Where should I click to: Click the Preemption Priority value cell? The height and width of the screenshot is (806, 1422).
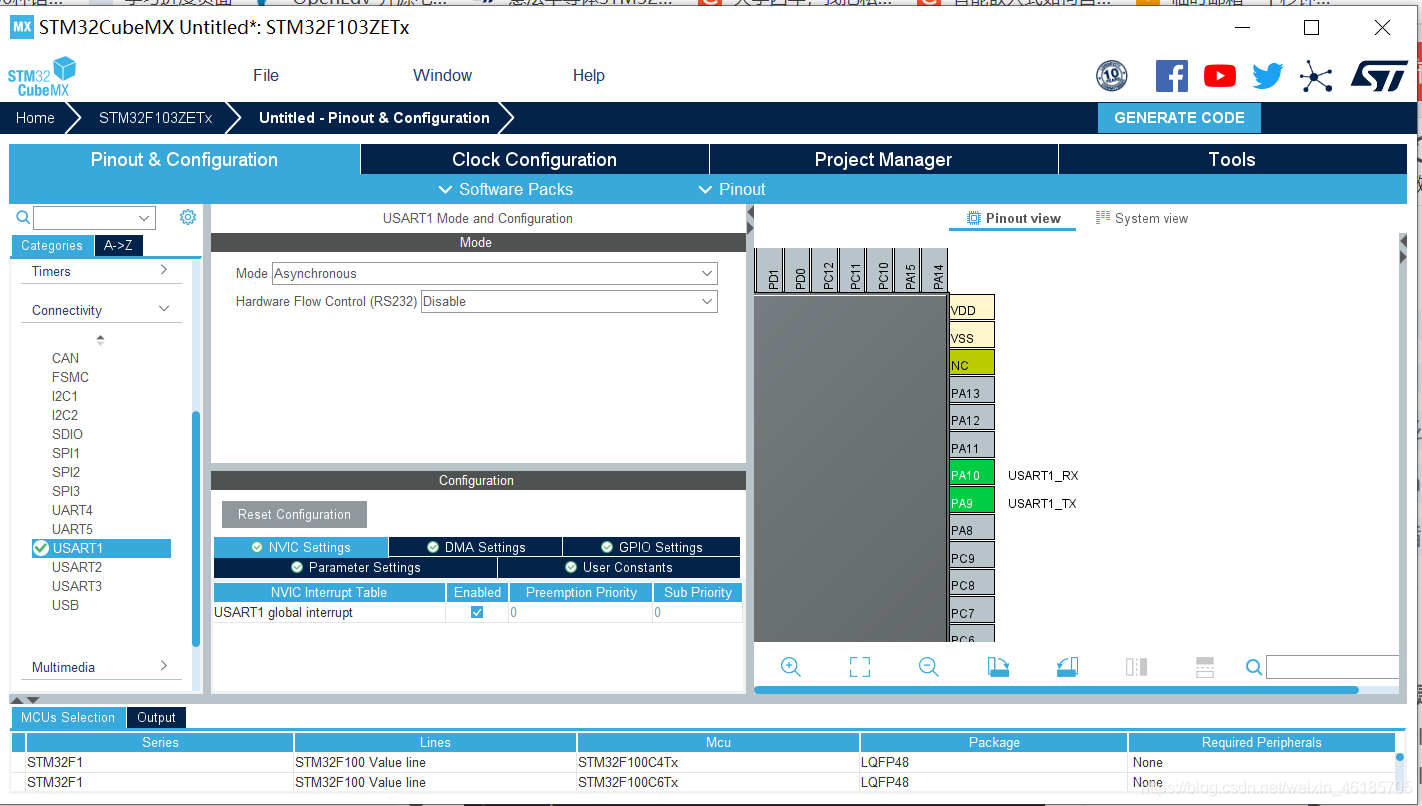pyautogui.click(x=580, y=612)
